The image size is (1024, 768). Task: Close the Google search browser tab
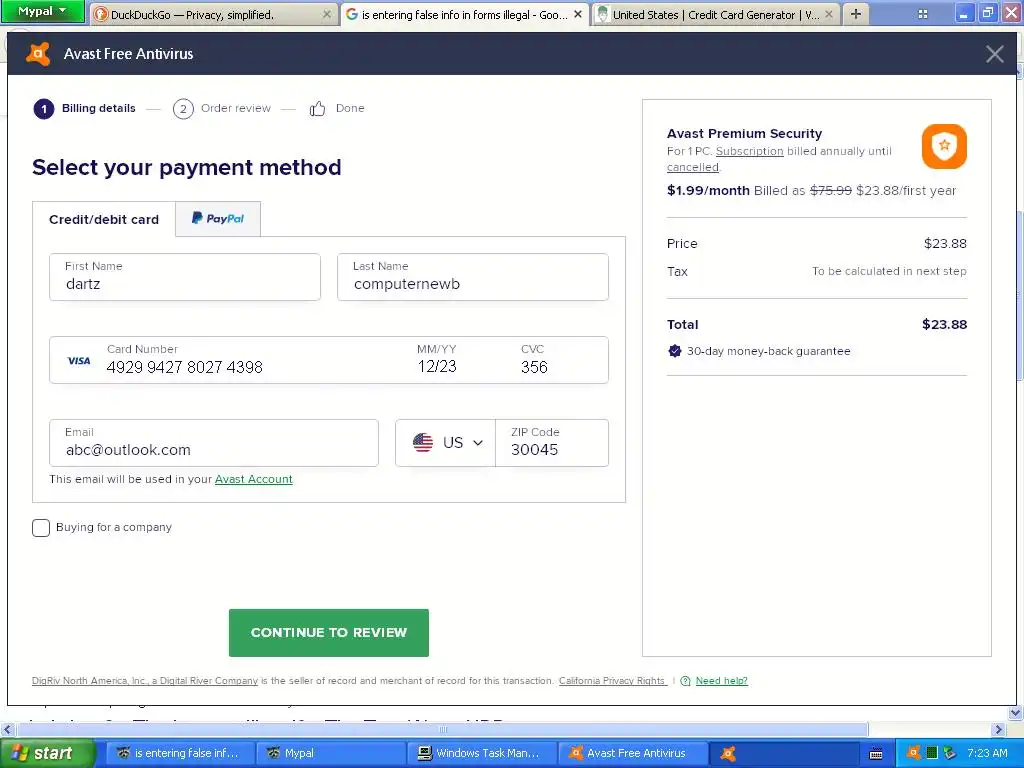coord(577,14)
